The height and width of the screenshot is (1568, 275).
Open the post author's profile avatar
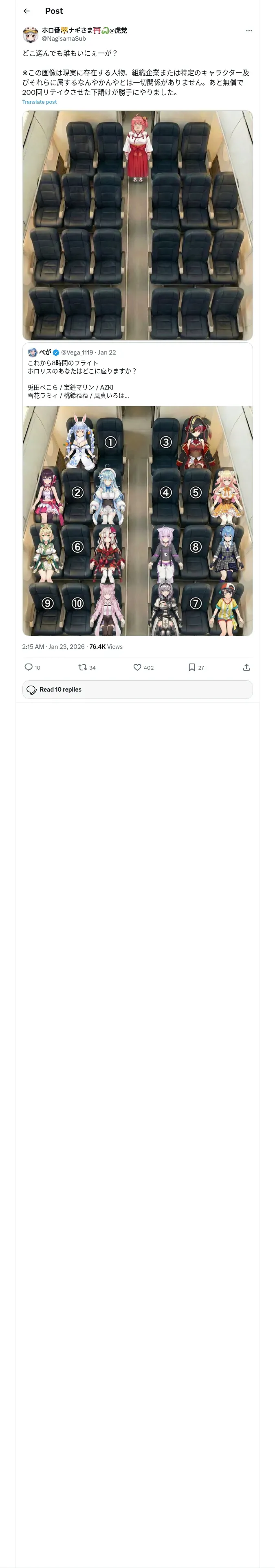[x=31, y=34]
